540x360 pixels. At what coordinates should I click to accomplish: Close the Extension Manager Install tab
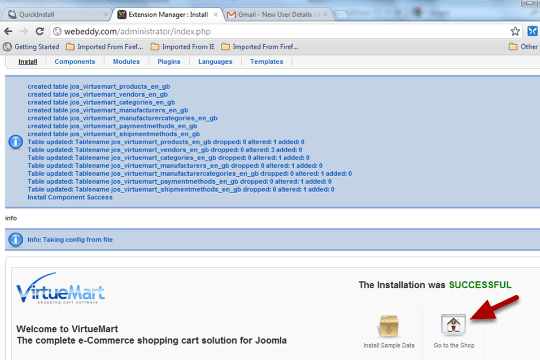(216, 14)
